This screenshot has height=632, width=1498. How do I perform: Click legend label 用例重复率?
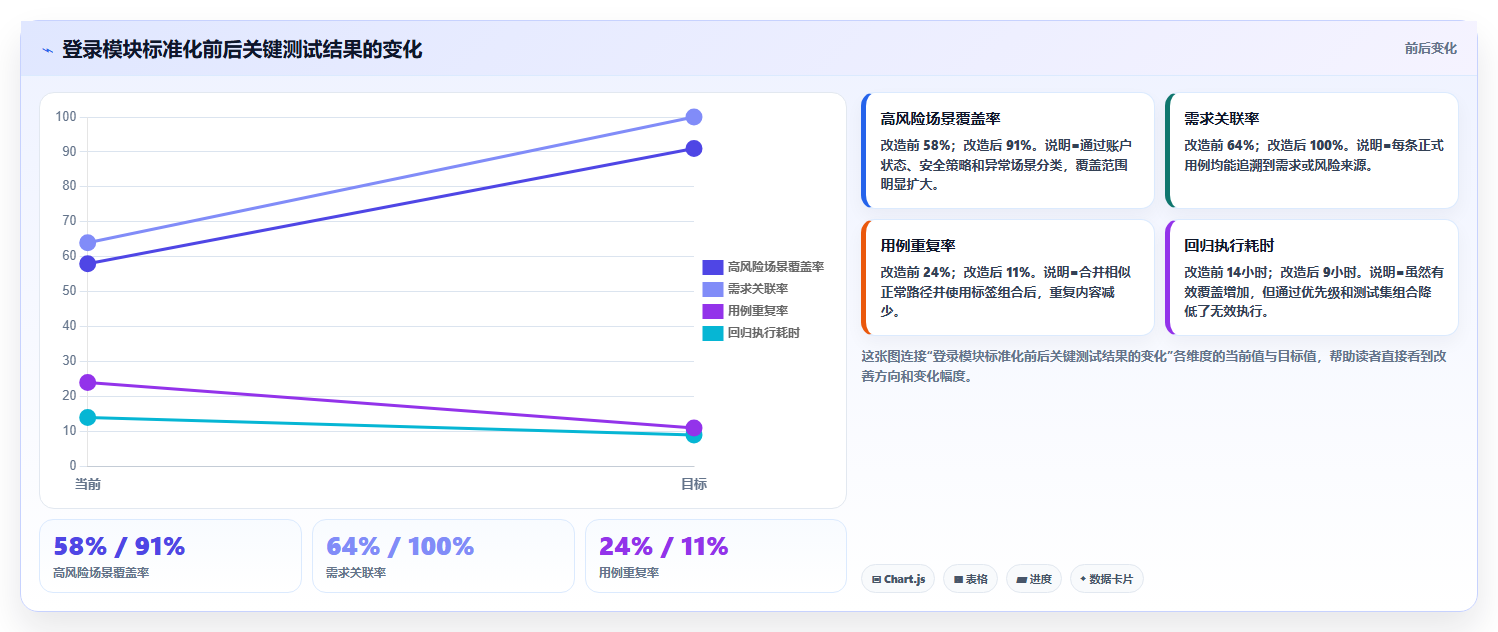758,311
